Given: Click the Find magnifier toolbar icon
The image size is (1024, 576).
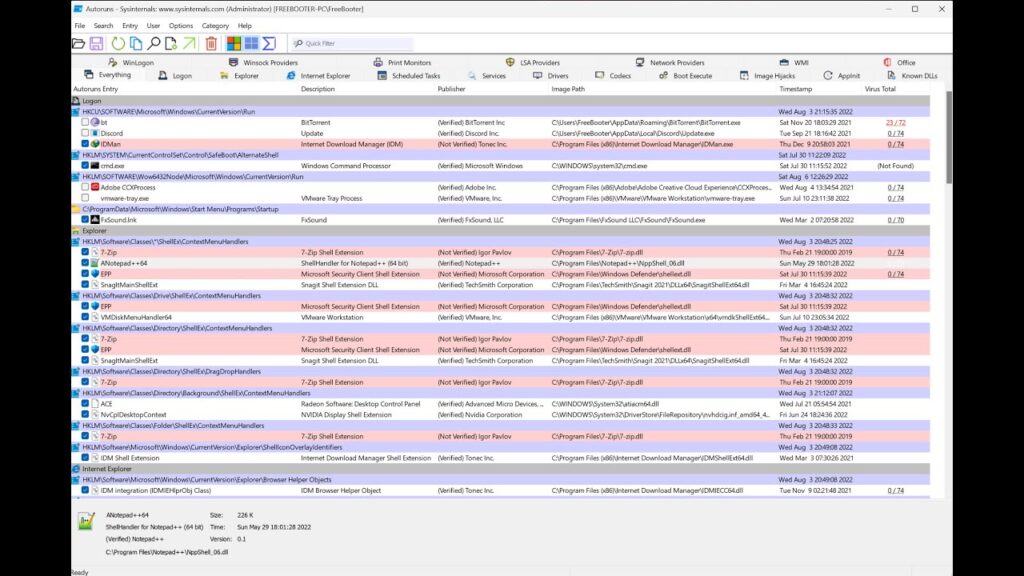Looking at the screenshot, I should coord(154,44).
